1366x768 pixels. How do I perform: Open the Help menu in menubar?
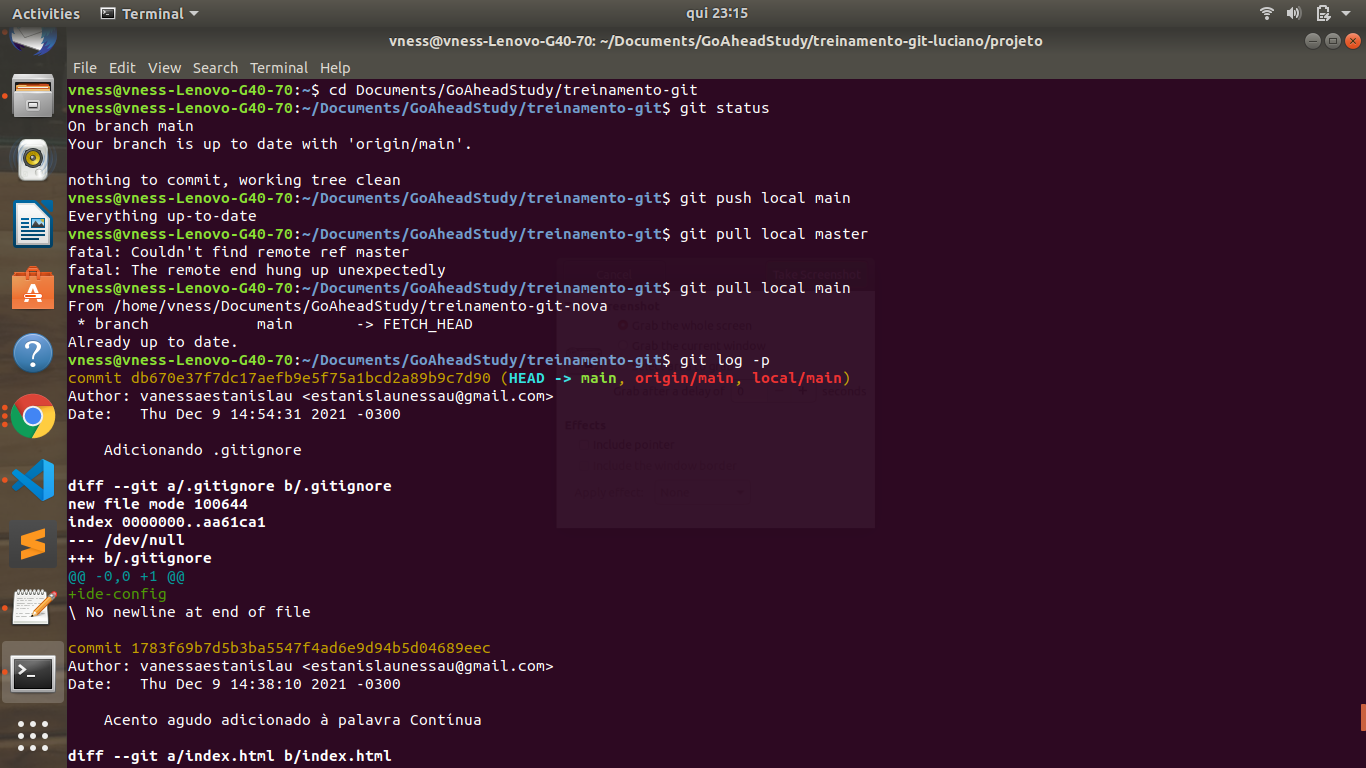[335, 68]
